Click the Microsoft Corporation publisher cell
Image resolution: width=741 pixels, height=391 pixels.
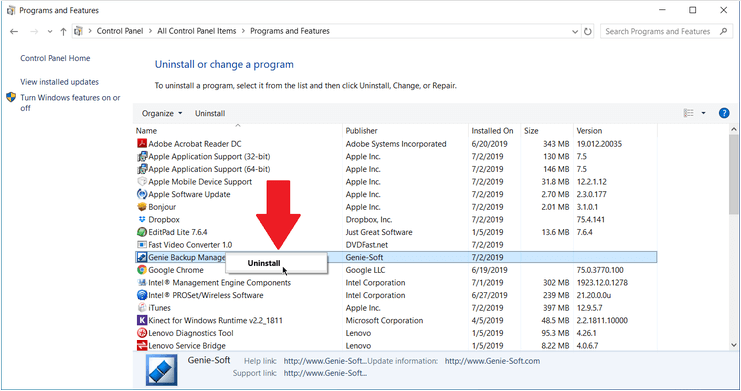tap(384, 321)
